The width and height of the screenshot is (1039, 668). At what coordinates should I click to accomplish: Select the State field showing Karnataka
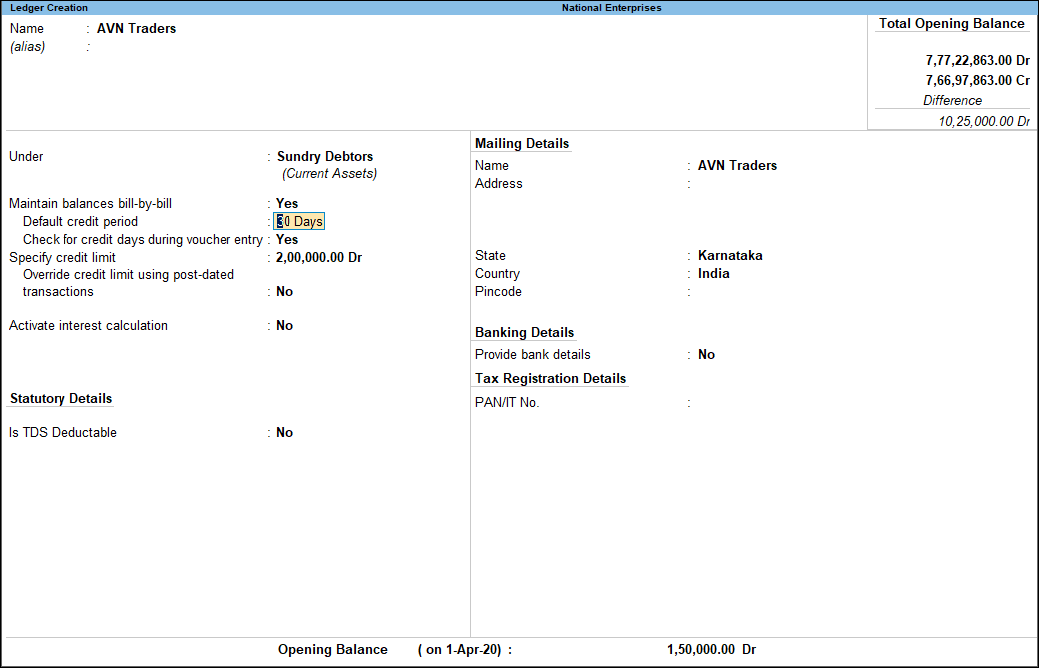(x=730, y=255)
